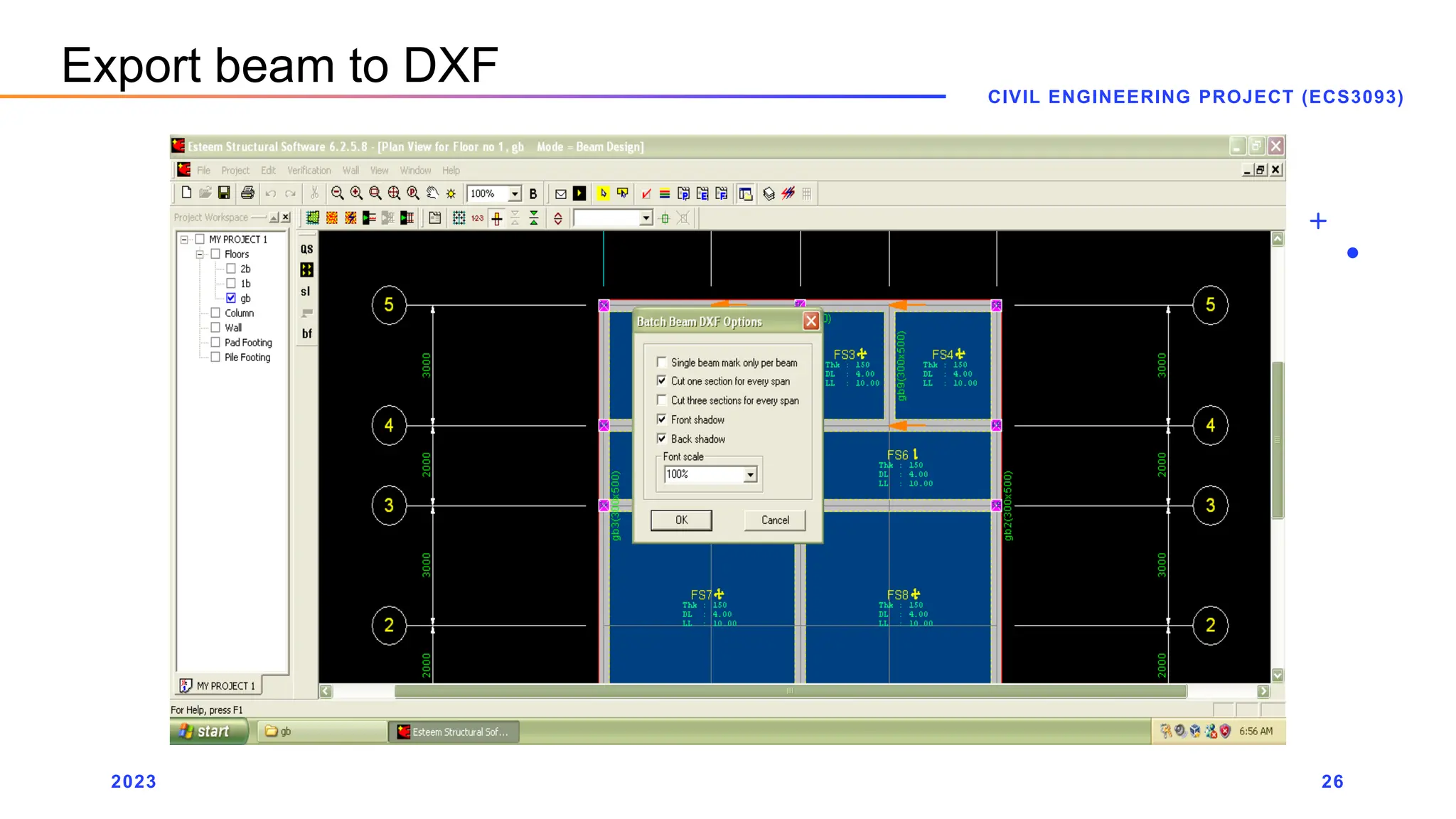Save the project using the floppy disk icon
This screenshot has width=1456, height=819.
224,193
